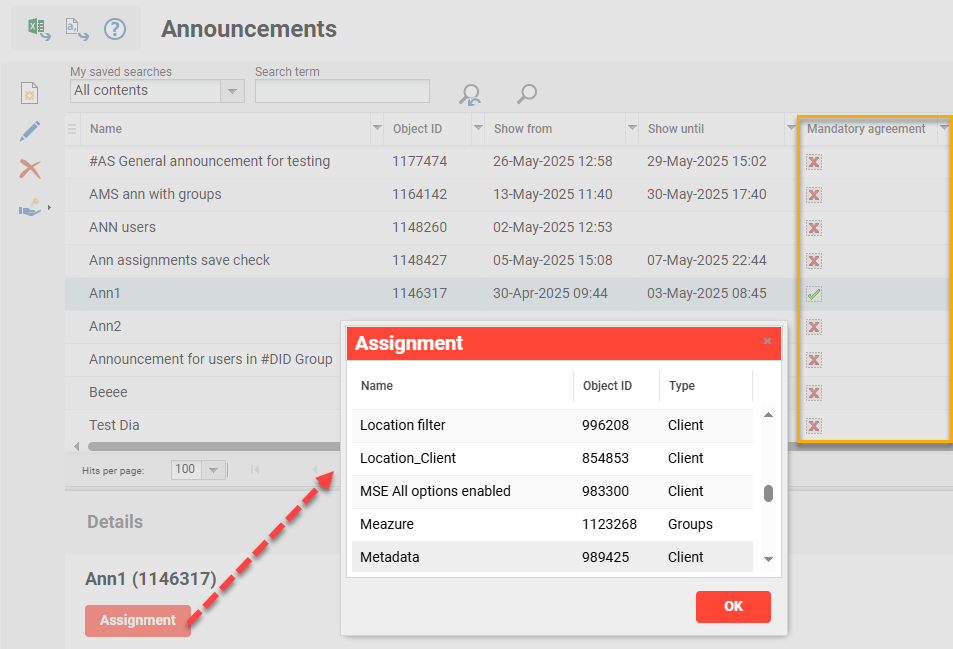This screenshot has height=649, width=953.
Task: Click the Export to Excel icon
Action: point(38,28)
